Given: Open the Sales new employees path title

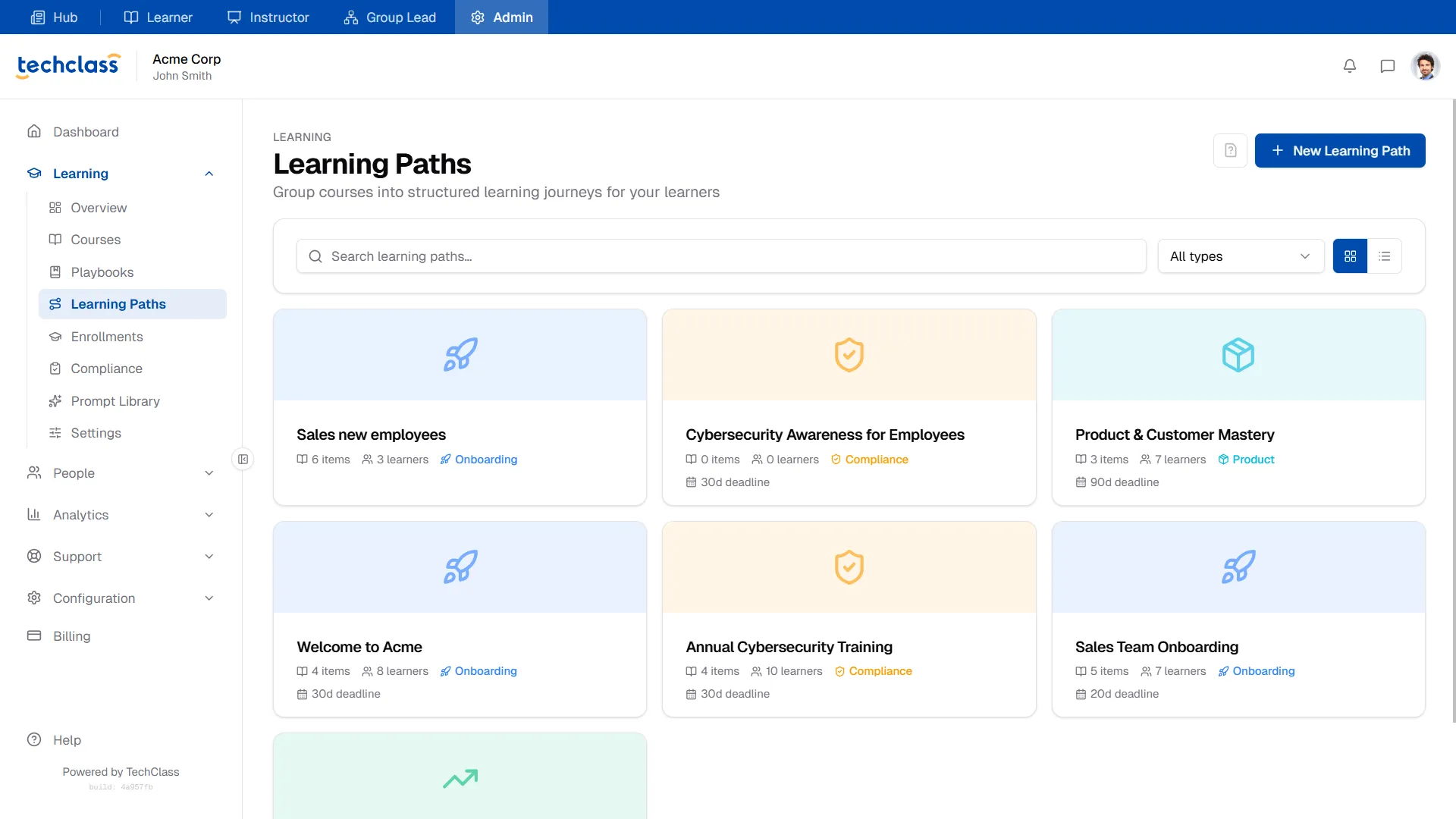Looking at the screenshot, I should pos(371,435).
